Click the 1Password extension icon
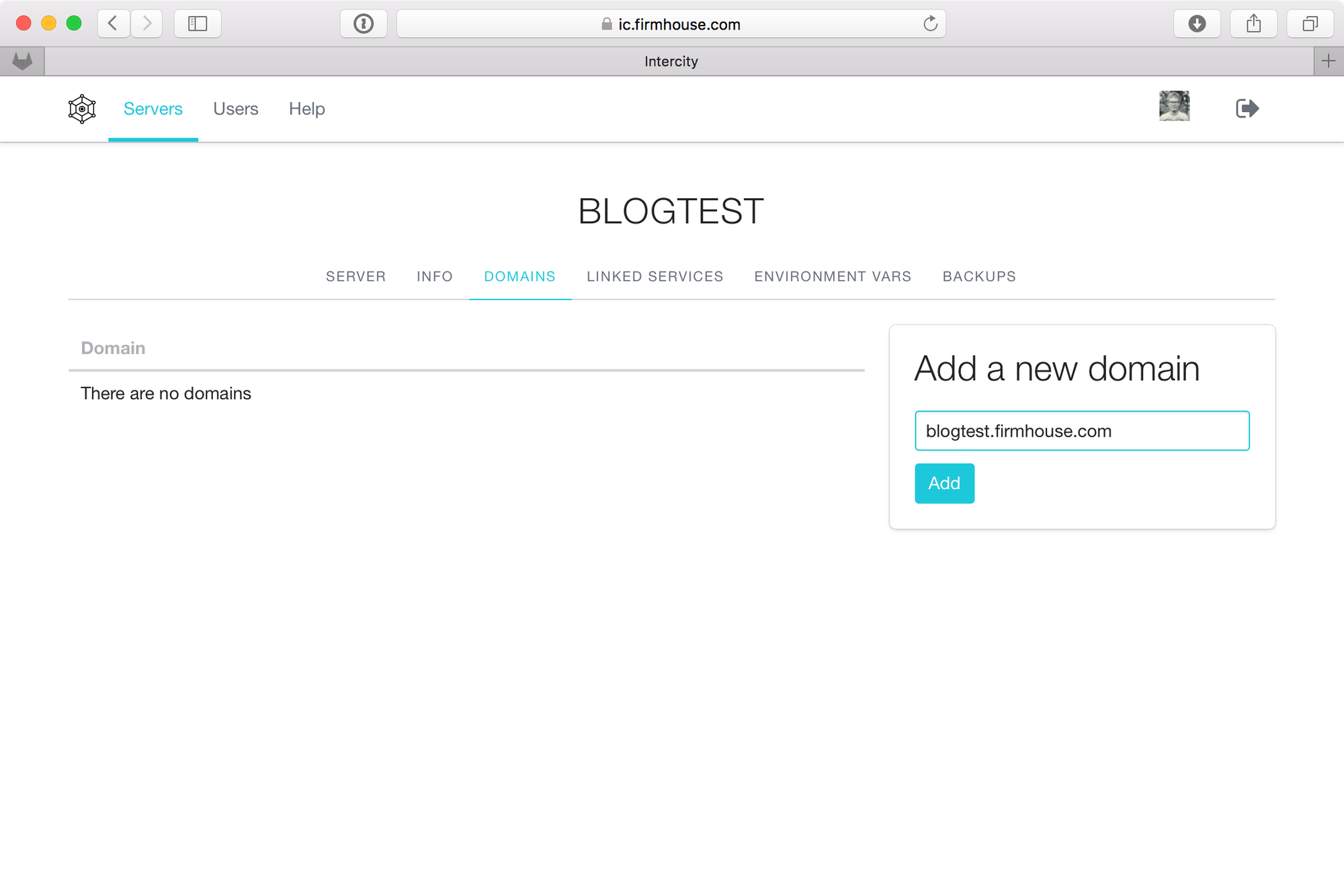 [x=364, y=24]
